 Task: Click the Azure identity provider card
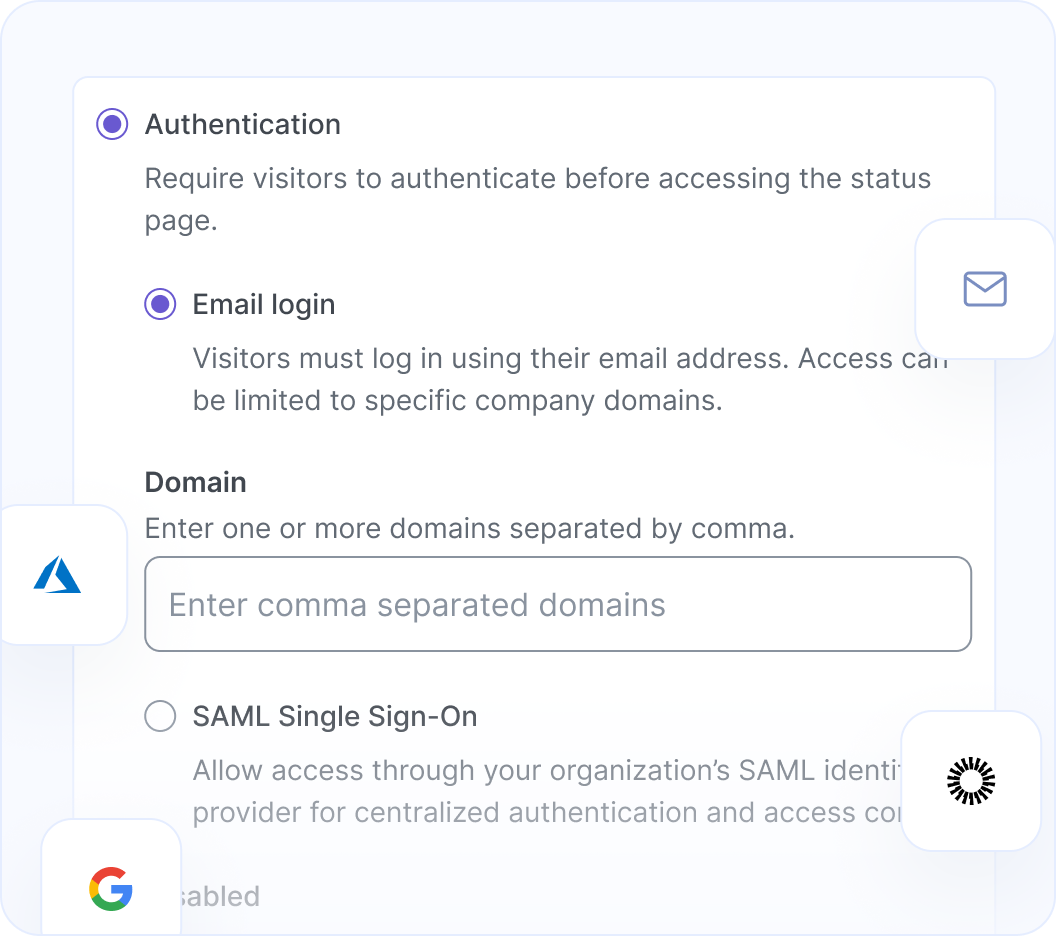[x=59, y=575]
